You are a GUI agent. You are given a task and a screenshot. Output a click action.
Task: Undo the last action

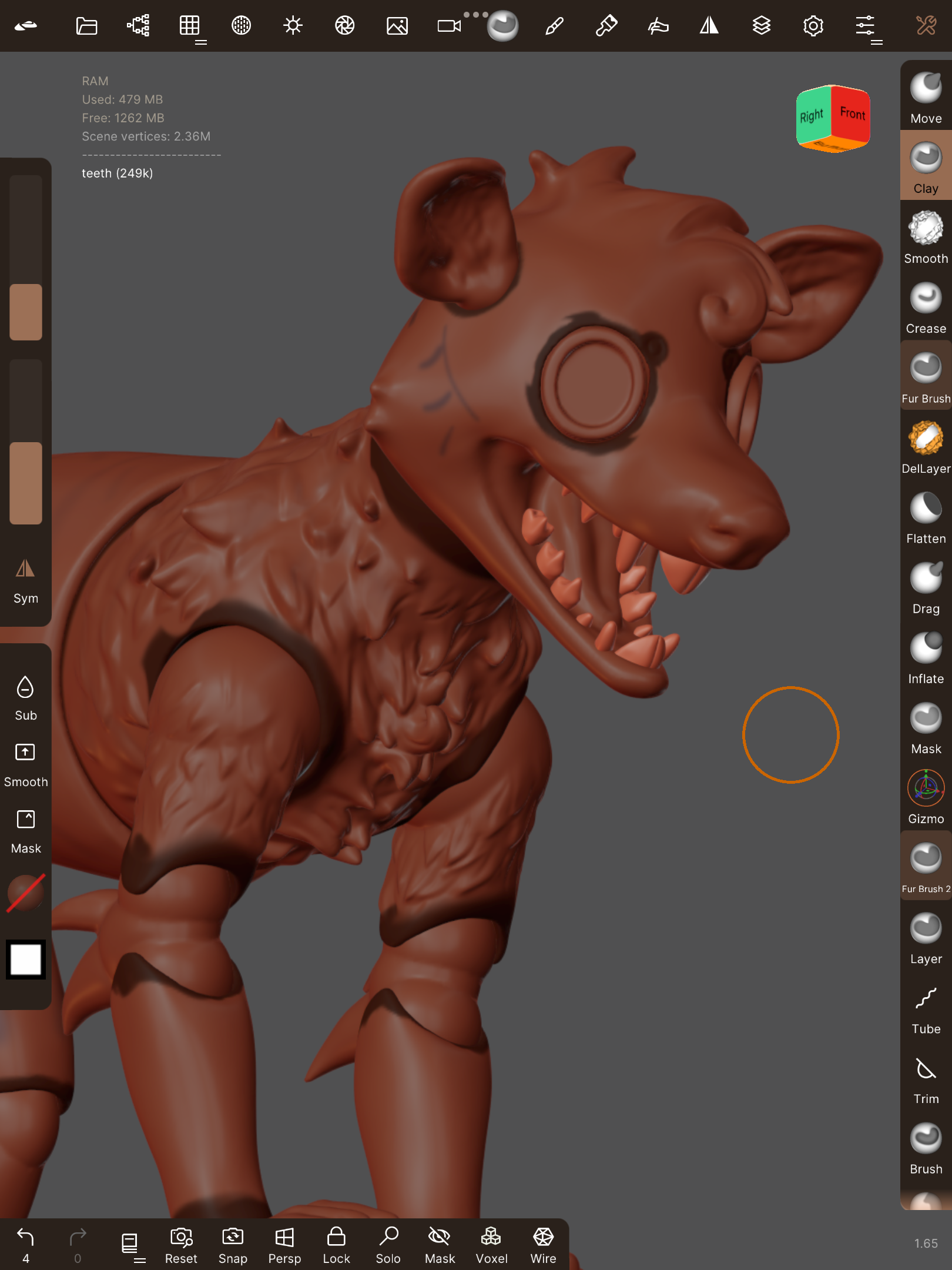click(x=26, y=1245)
